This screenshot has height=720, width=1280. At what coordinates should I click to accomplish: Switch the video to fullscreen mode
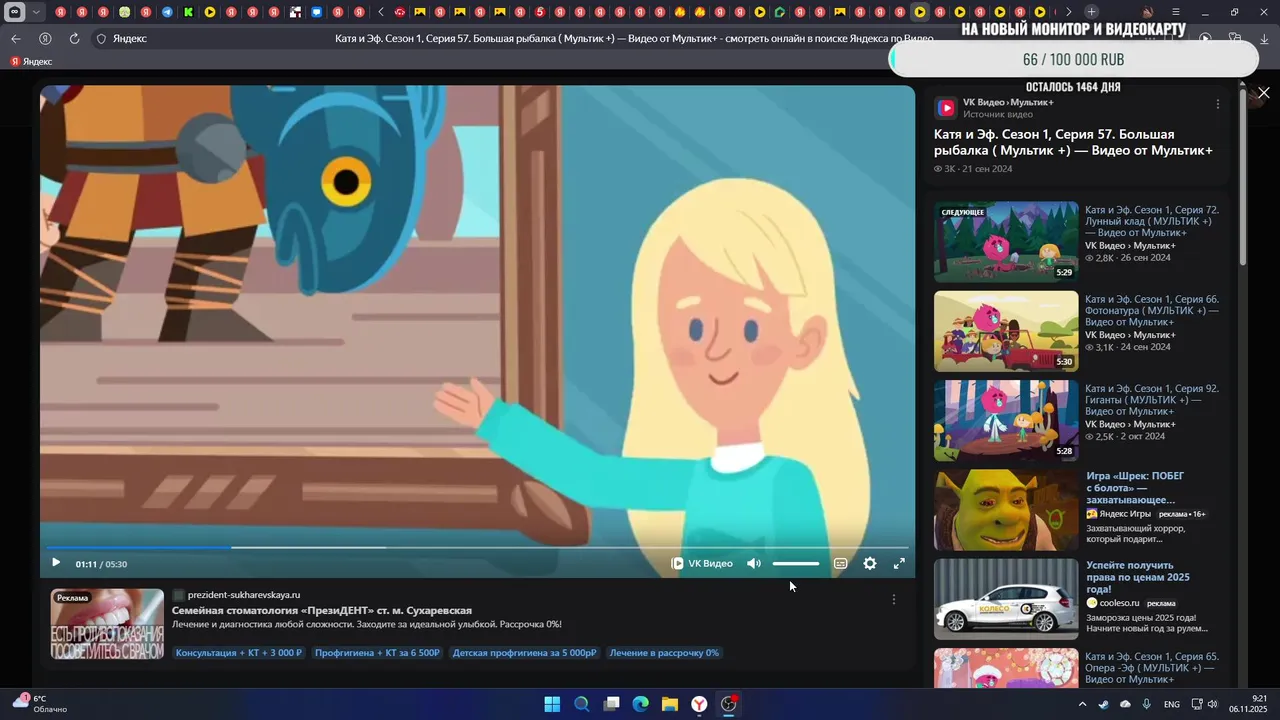[899, 563]
